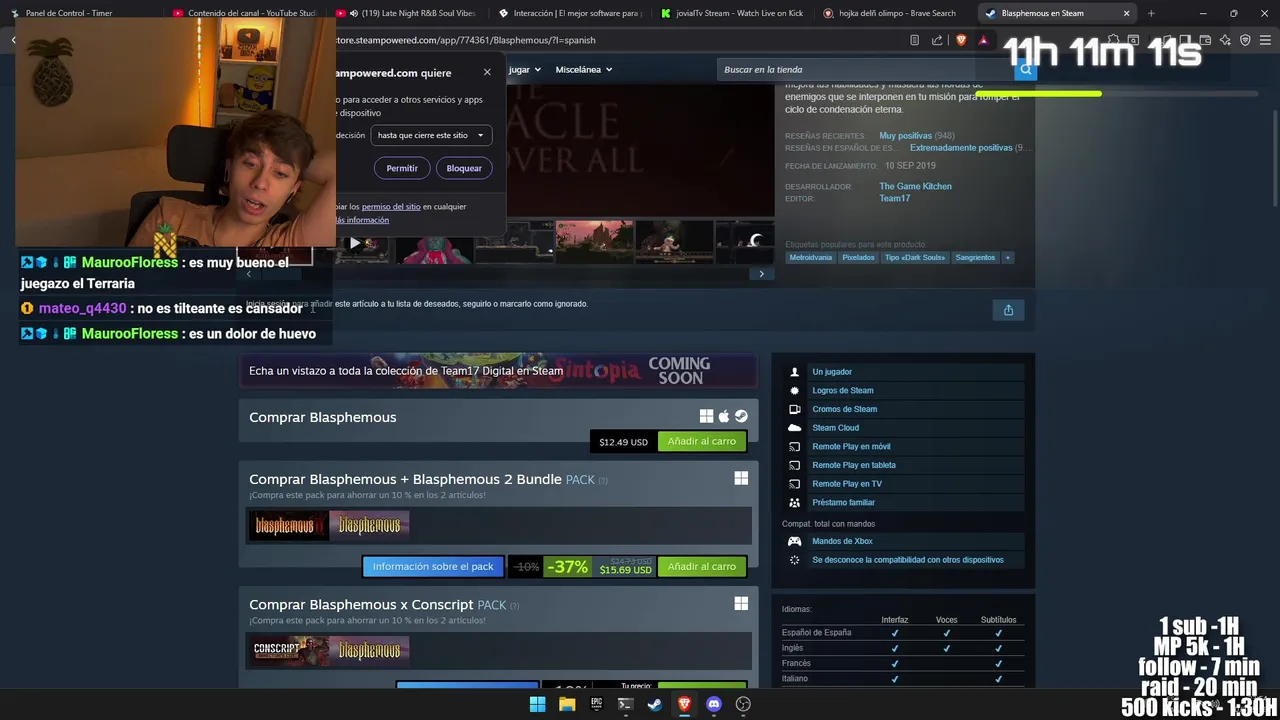Screen dimensions: 1280x720
Task: Open the Brave hamburger menu
Action: pos(1265,40)
